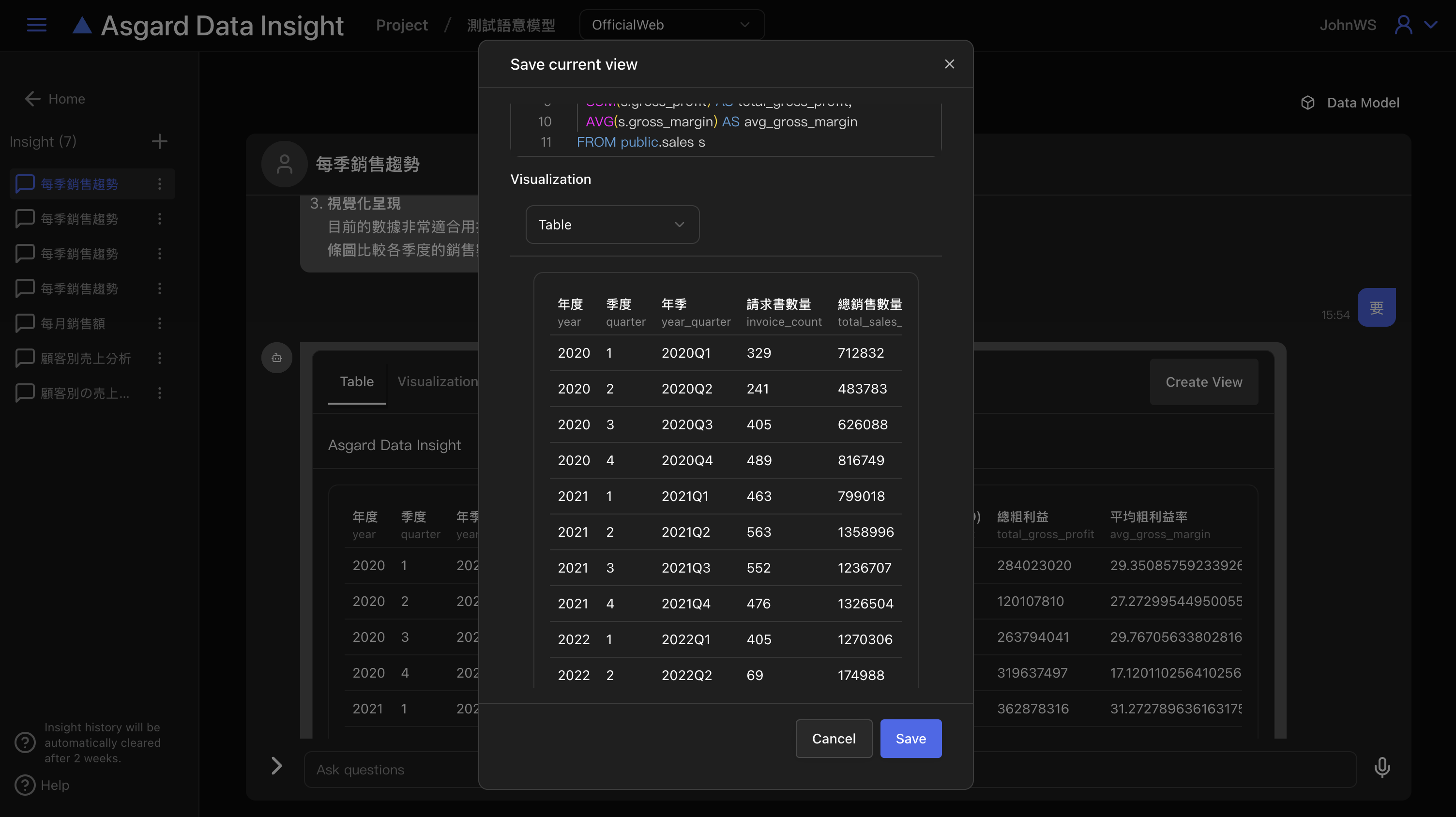This screenshot has width=1456, height=817.
Task: Click the microphone voice input icon
Action: coord(1382,767)
